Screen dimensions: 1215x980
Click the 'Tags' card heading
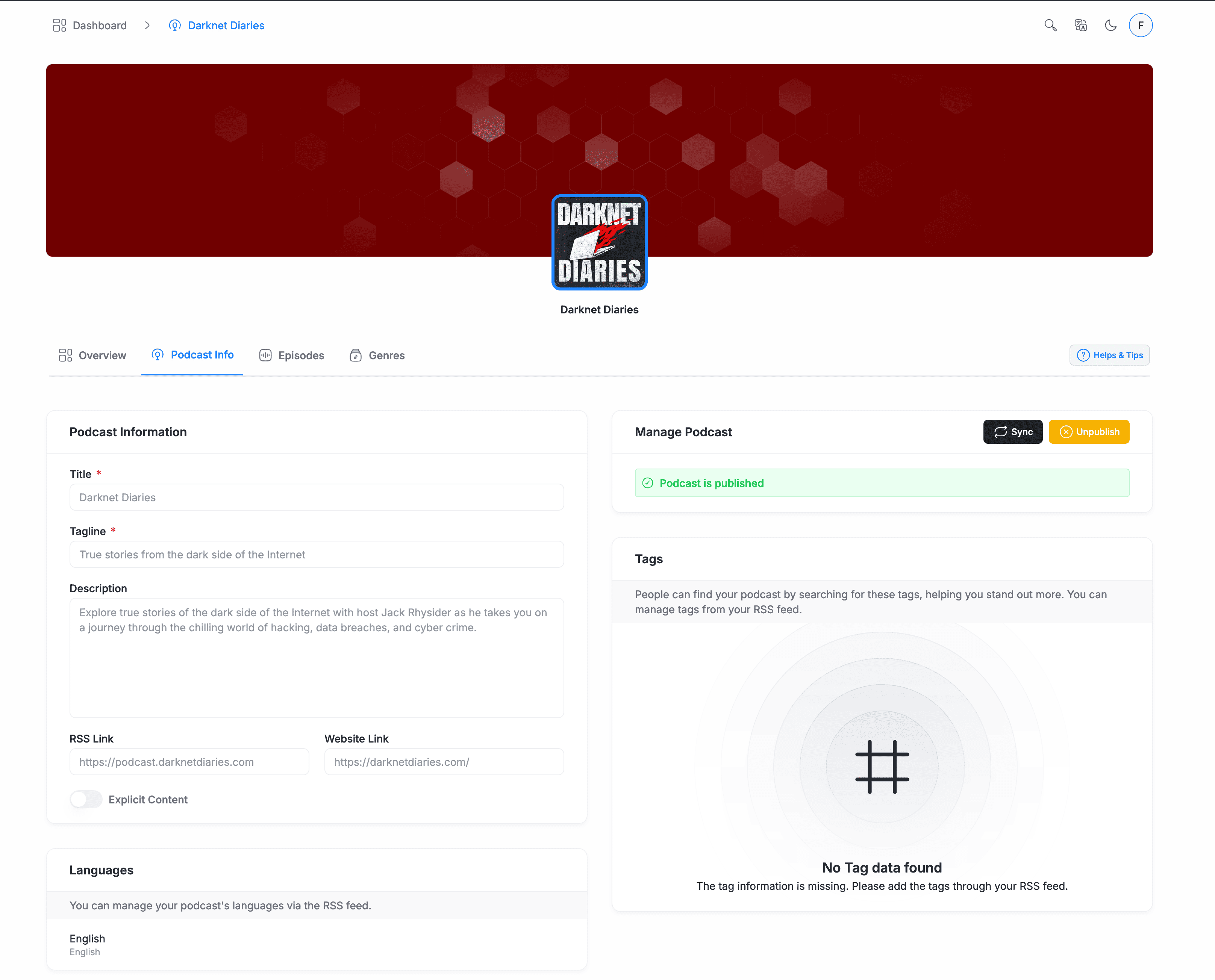tap(648, 559)
